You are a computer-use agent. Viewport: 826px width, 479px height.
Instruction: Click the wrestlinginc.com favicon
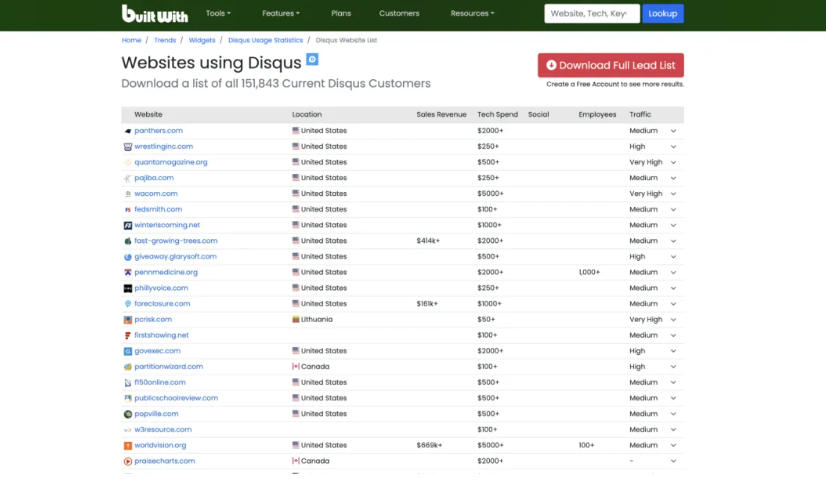point(127,146)
